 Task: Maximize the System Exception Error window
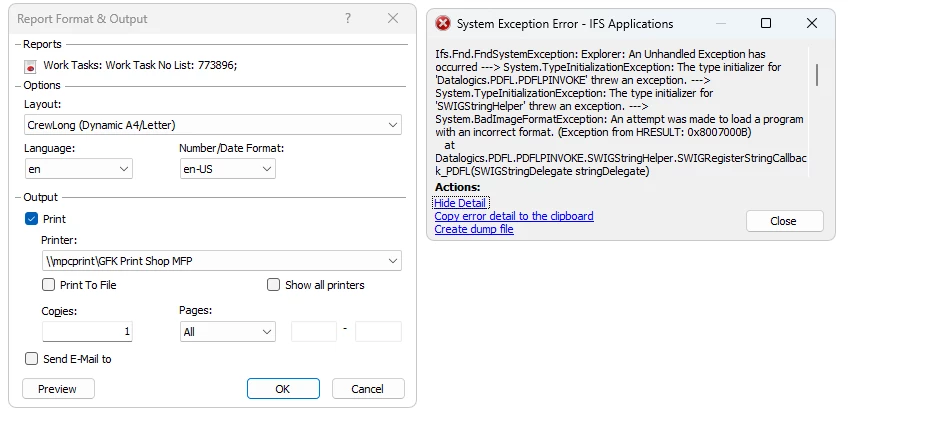click(766, 23)
